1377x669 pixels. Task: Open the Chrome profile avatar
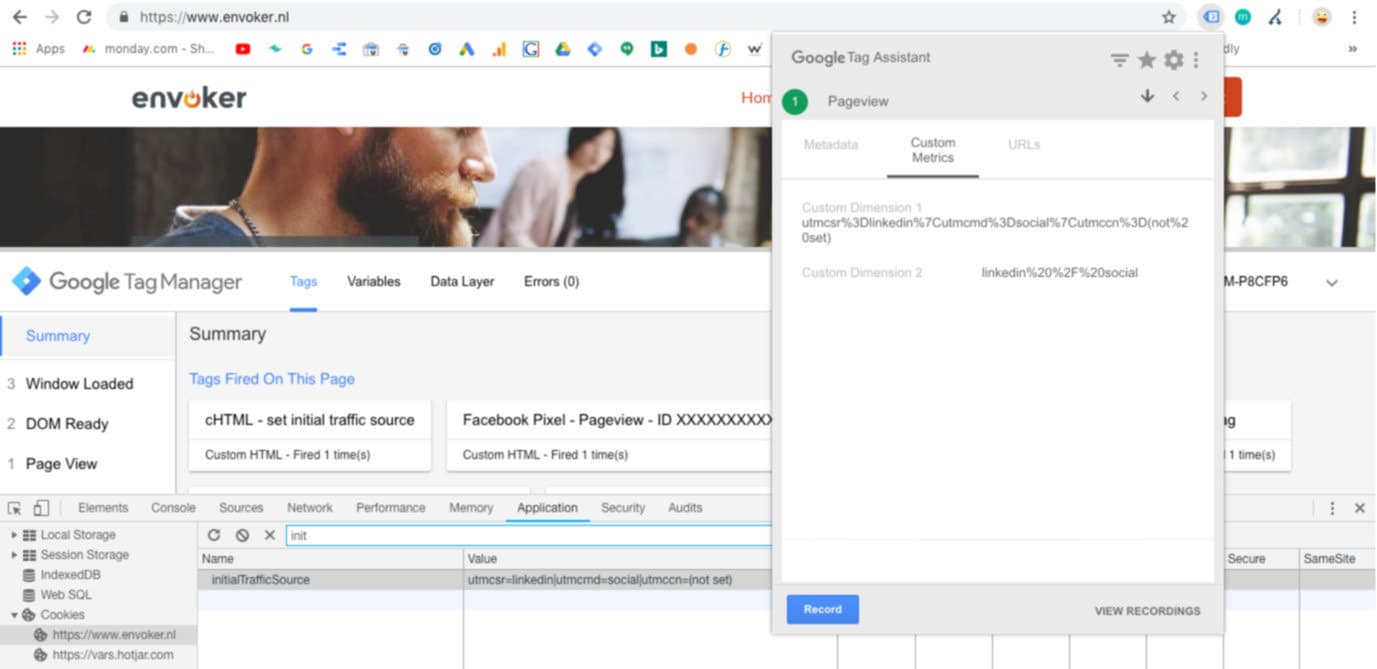pos(1322,17)
